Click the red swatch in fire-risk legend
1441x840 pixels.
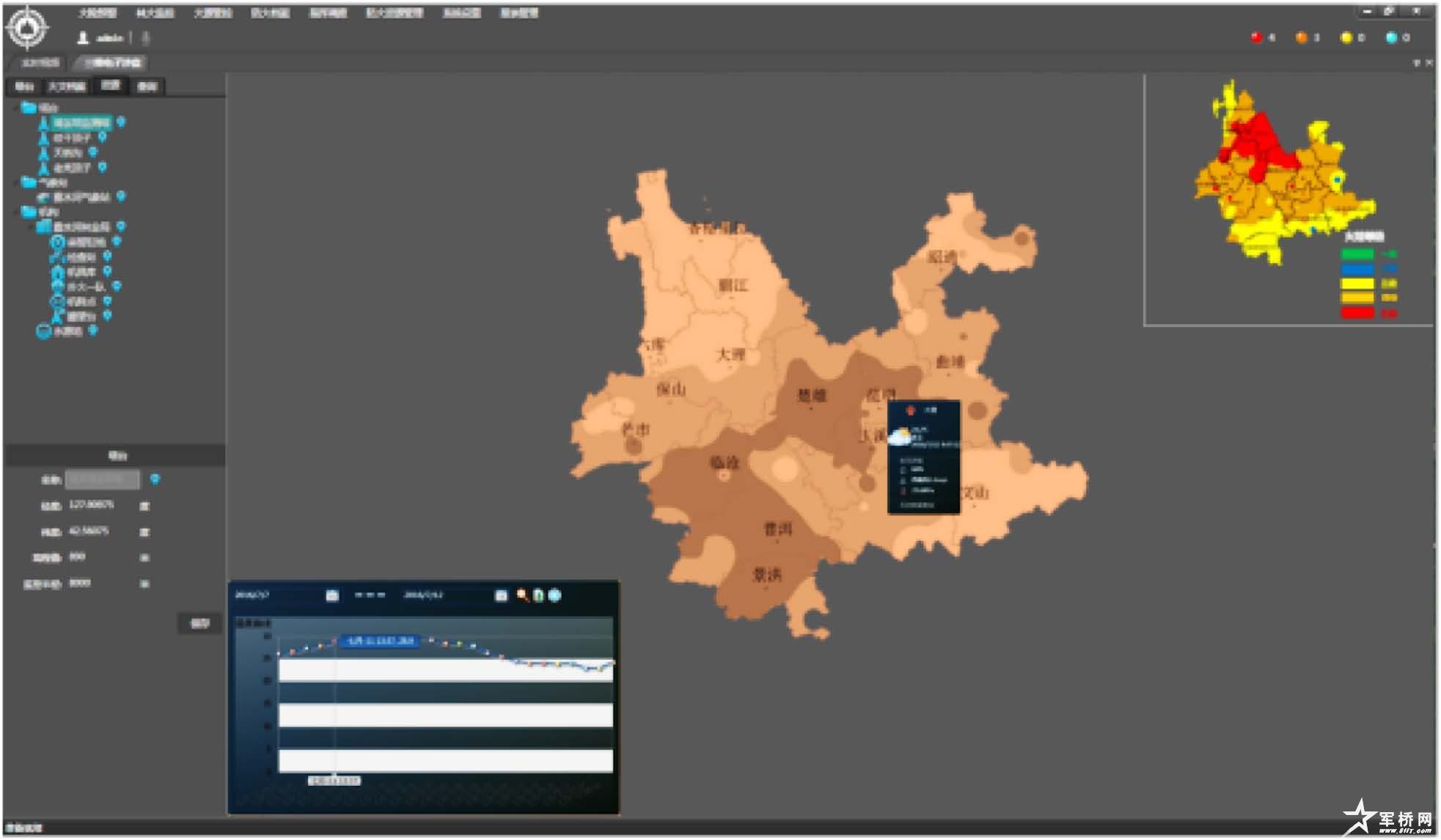pyautogui.click(x=1357, y=313)
